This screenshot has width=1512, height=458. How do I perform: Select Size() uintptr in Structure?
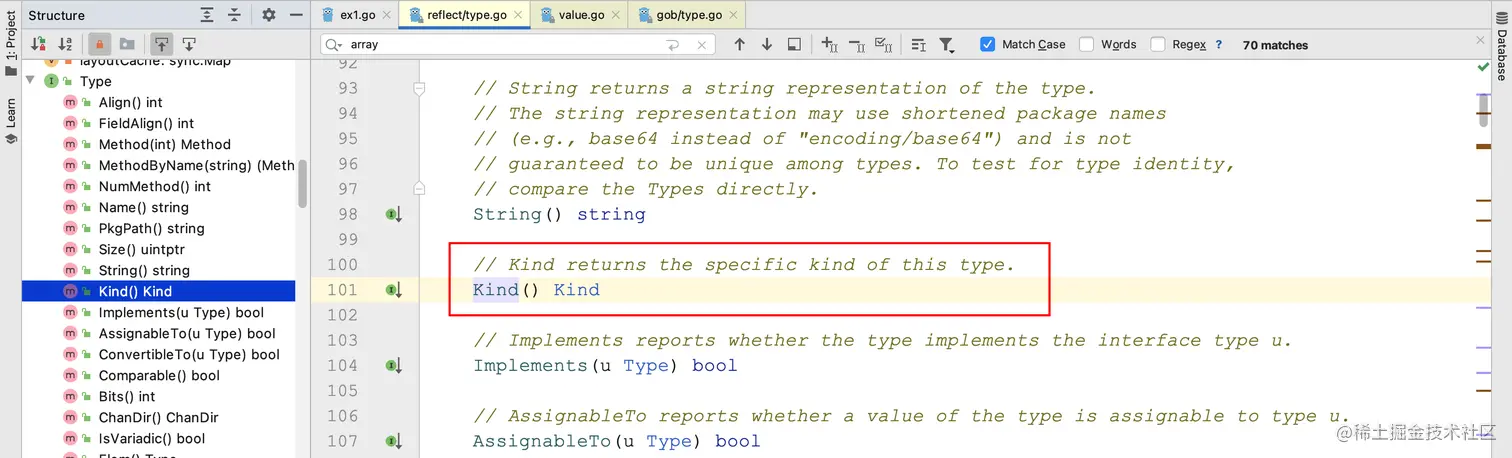click(x=141, y=249)
